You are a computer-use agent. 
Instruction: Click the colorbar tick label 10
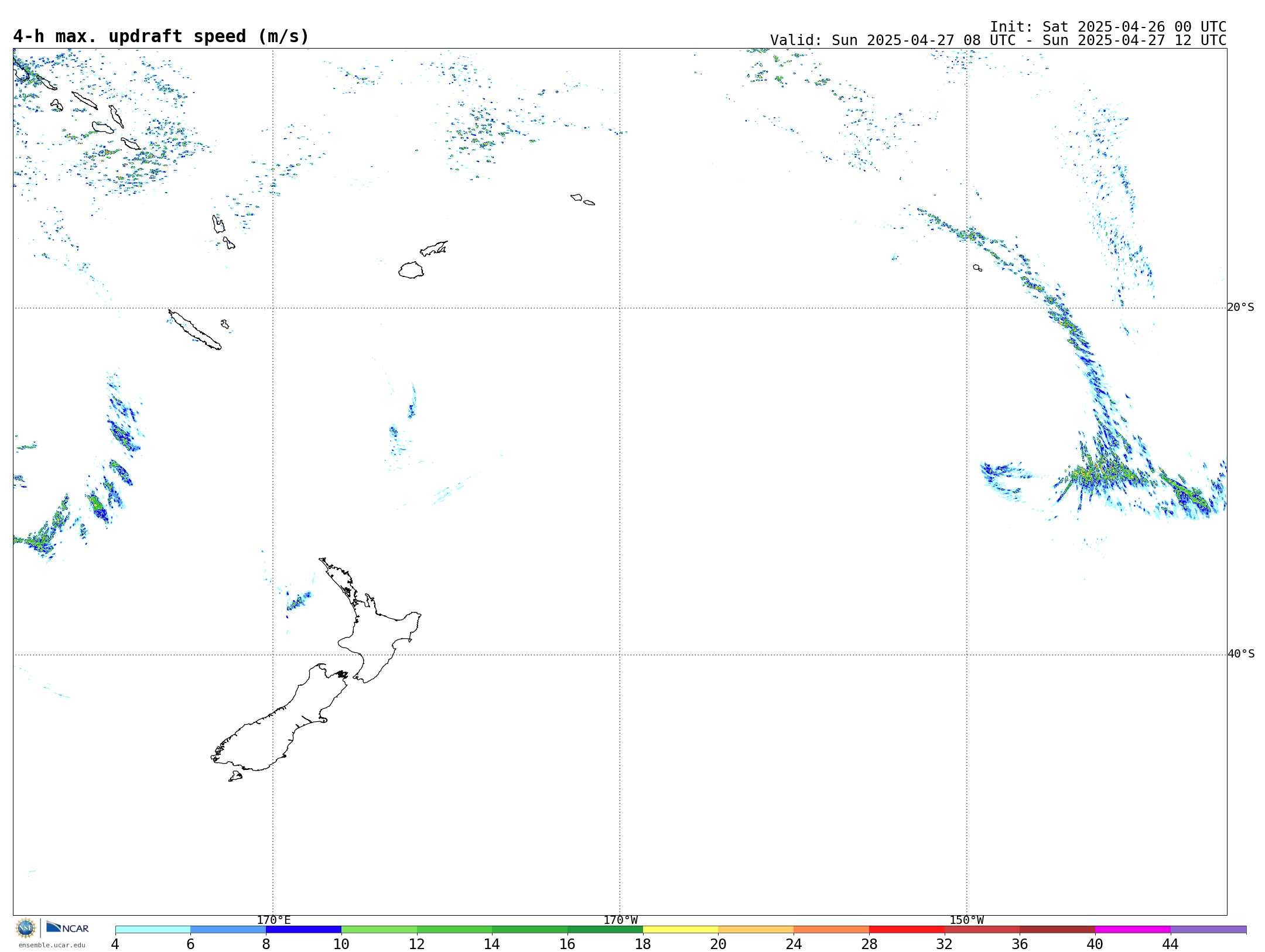341,944
